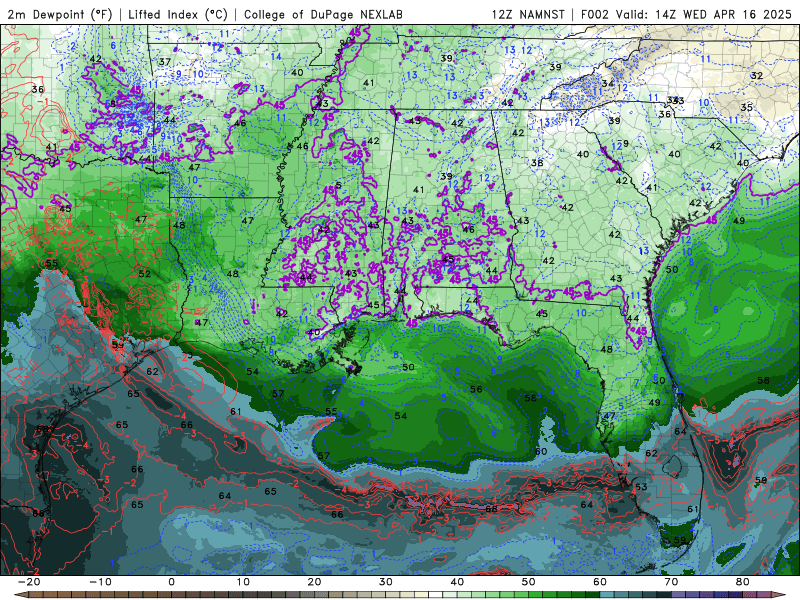
Task: Click the -10 label on the color scale
Action: tap(100, 582)
